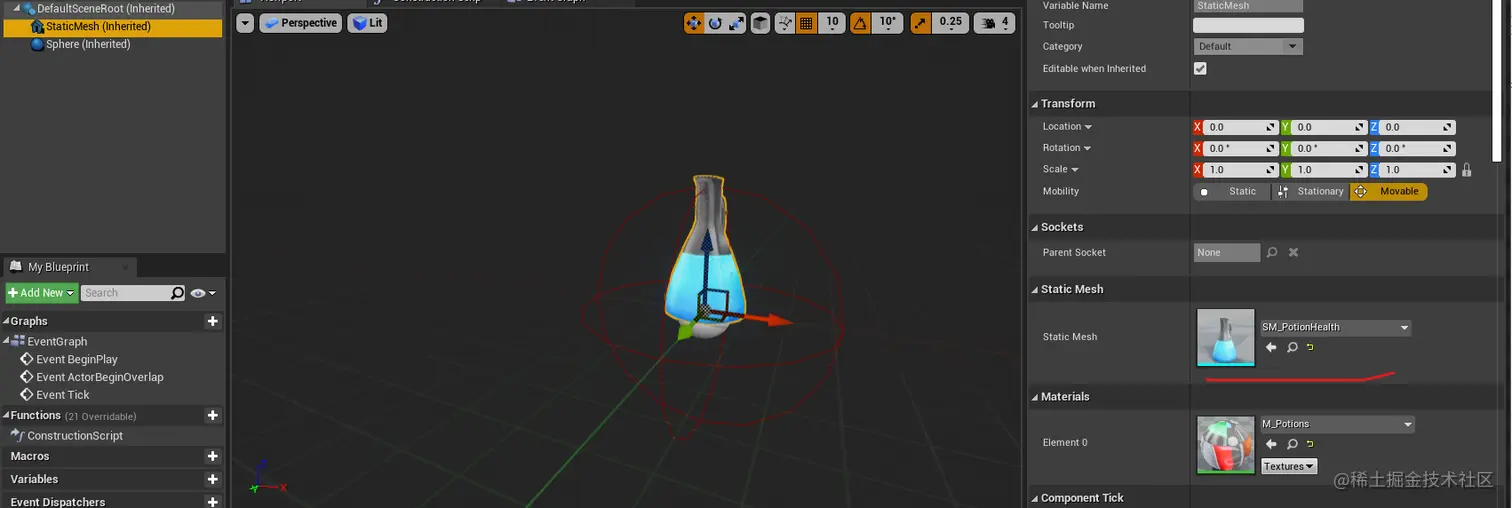
Task: Collapse the Graphs section
Action: (6, 321)
